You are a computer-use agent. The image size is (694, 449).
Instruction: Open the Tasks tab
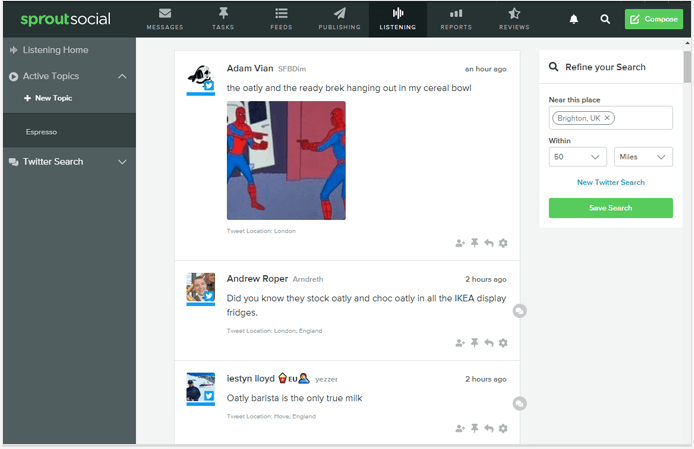pyautogui.click(x=223, y=19)
